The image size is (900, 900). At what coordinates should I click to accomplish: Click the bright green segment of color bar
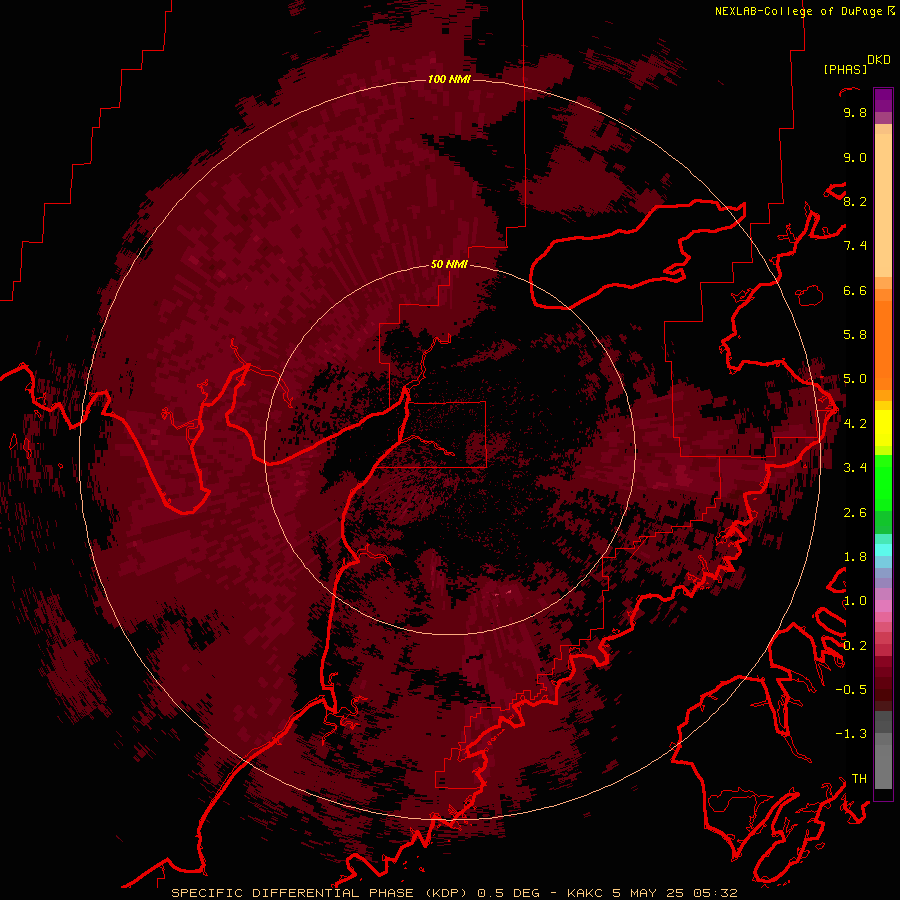[x=883, y=482]
